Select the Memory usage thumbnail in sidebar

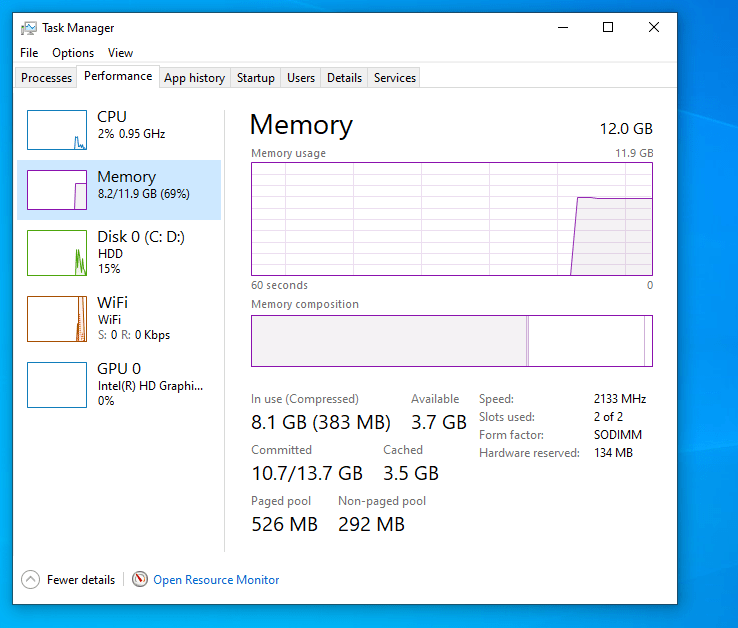pos(57,190)
